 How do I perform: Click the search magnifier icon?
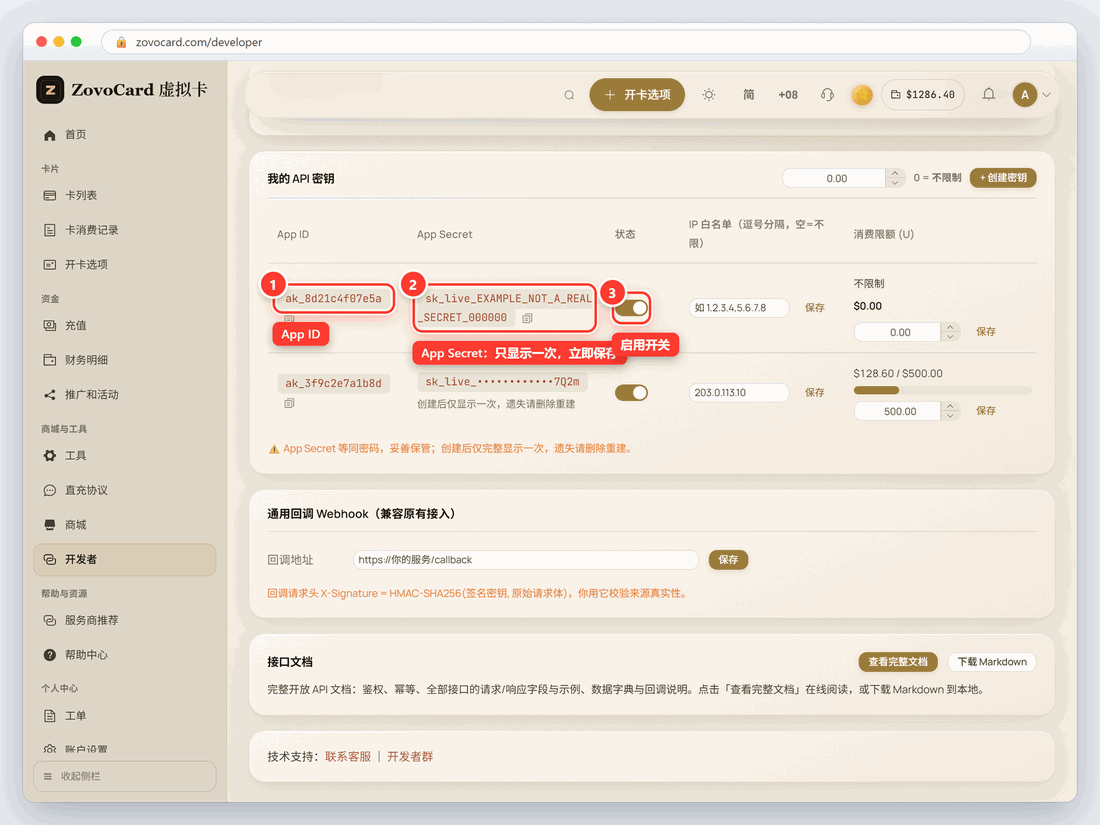569,95
